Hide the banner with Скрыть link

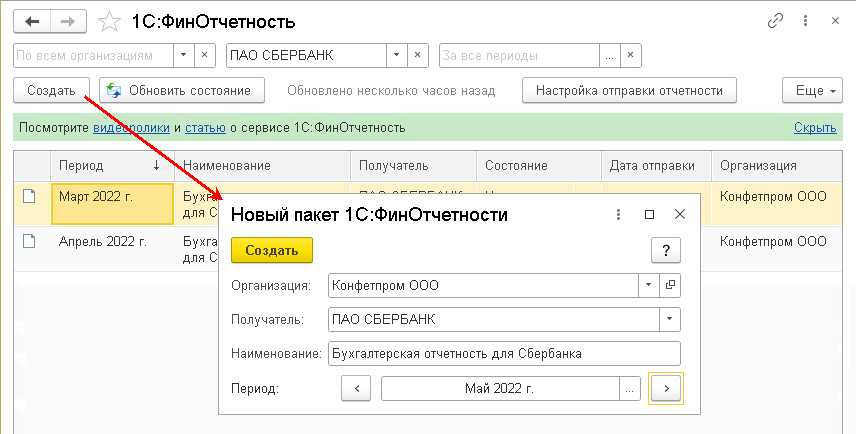click(814, 128)
